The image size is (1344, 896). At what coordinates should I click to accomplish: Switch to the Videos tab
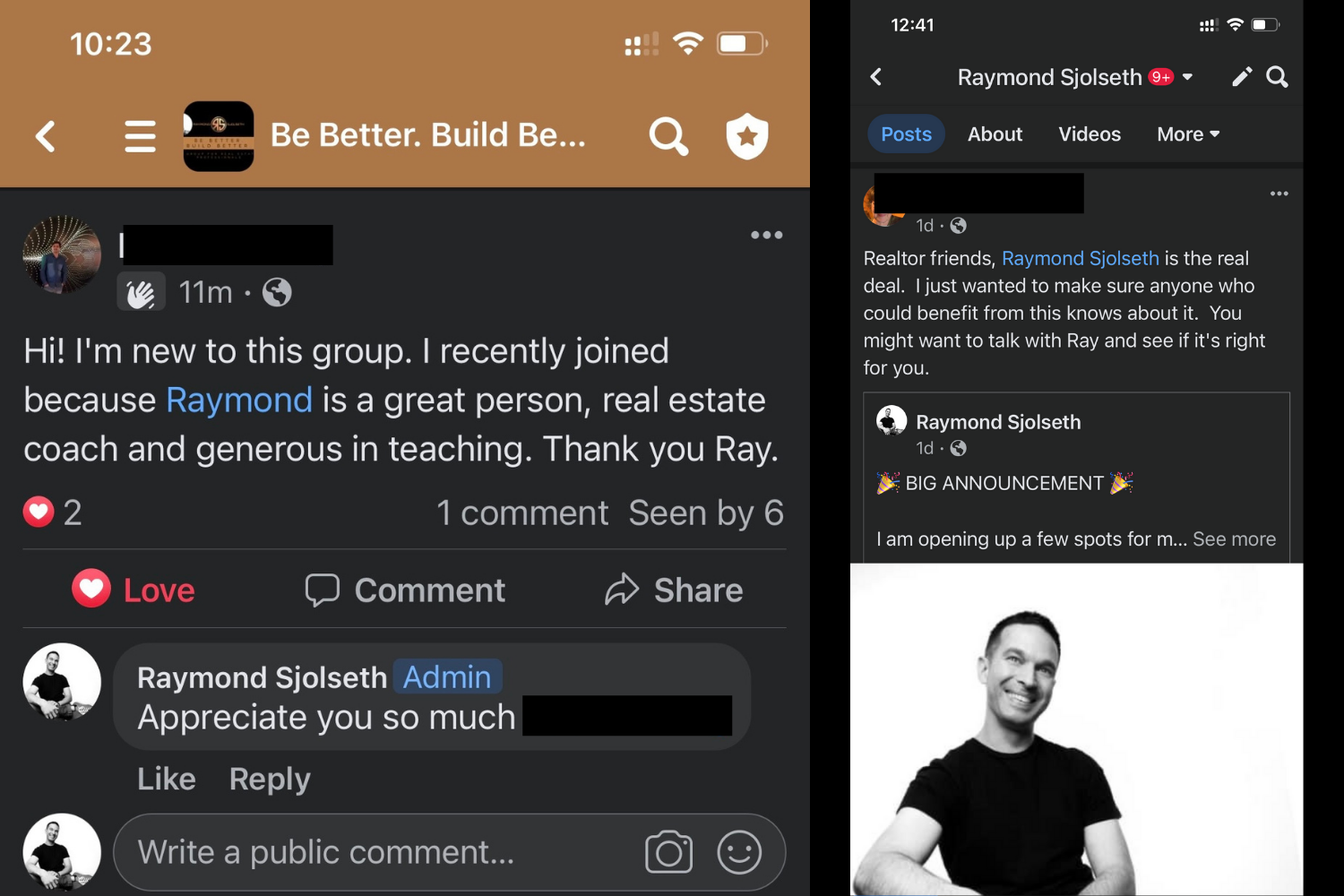(1090, 134)
